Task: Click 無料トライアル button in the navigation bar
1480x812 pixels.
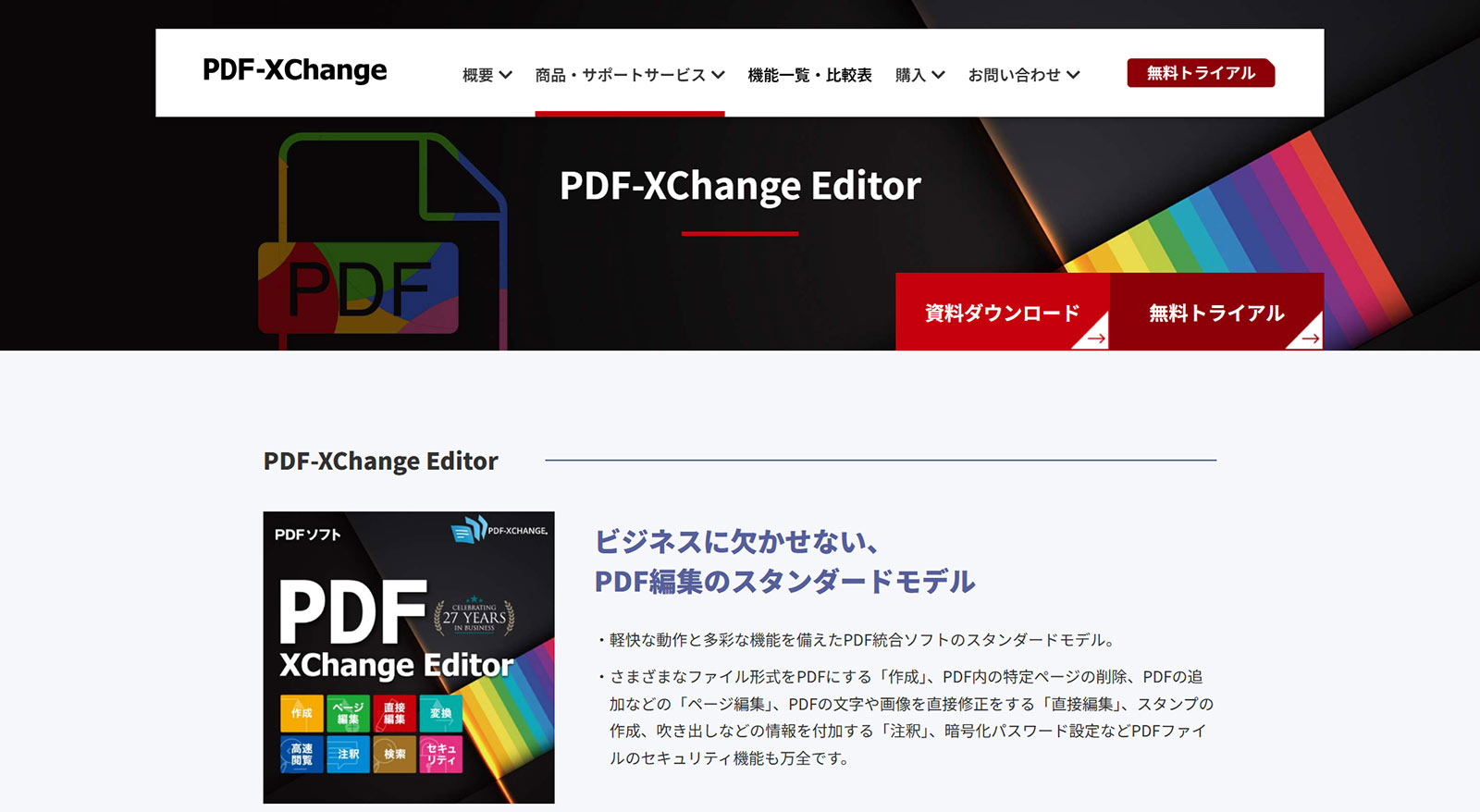Action: click(1201, 73)
